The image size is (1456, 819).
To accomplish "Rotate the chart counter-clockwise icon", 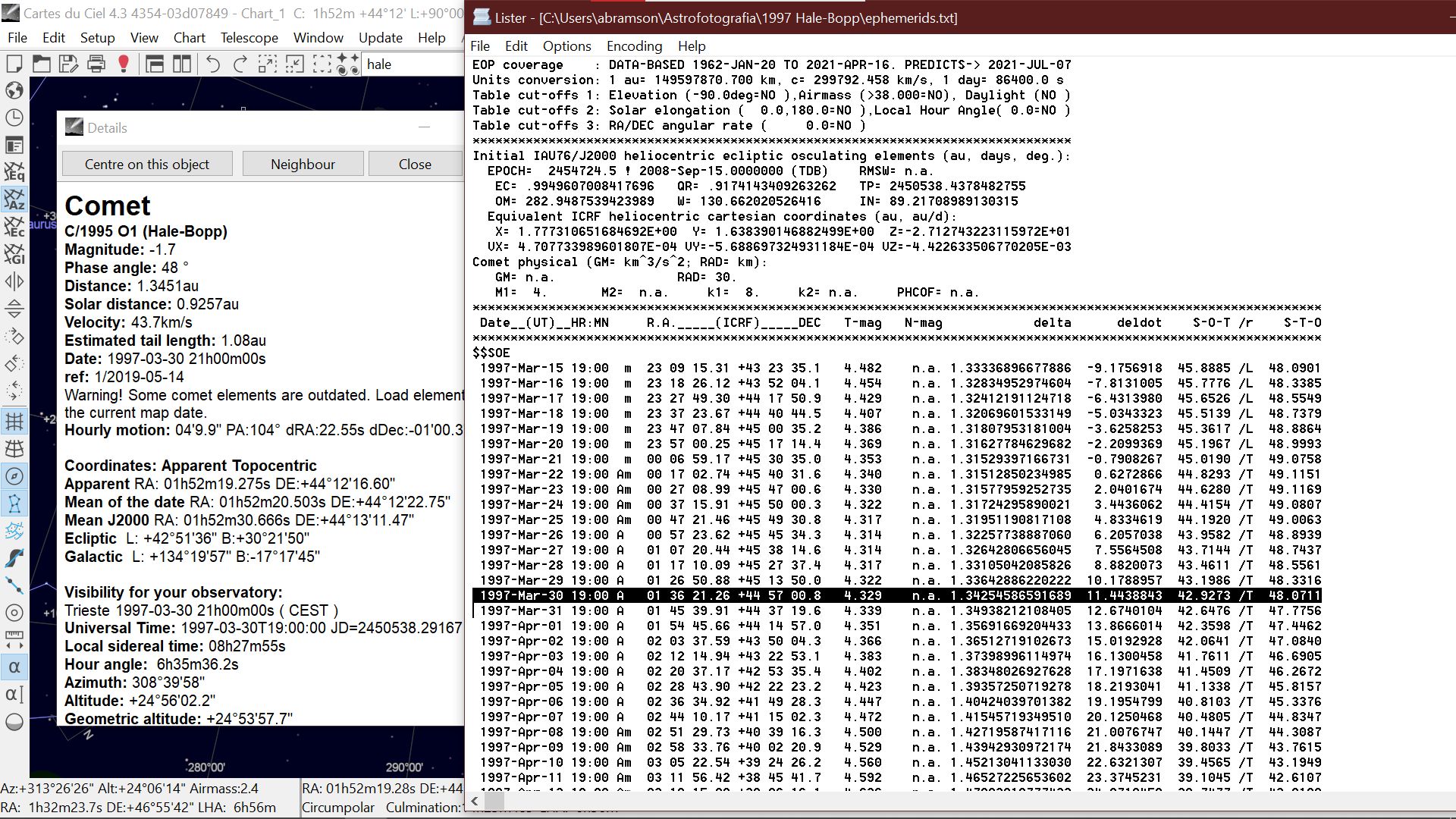I will (x=14, y=364).
